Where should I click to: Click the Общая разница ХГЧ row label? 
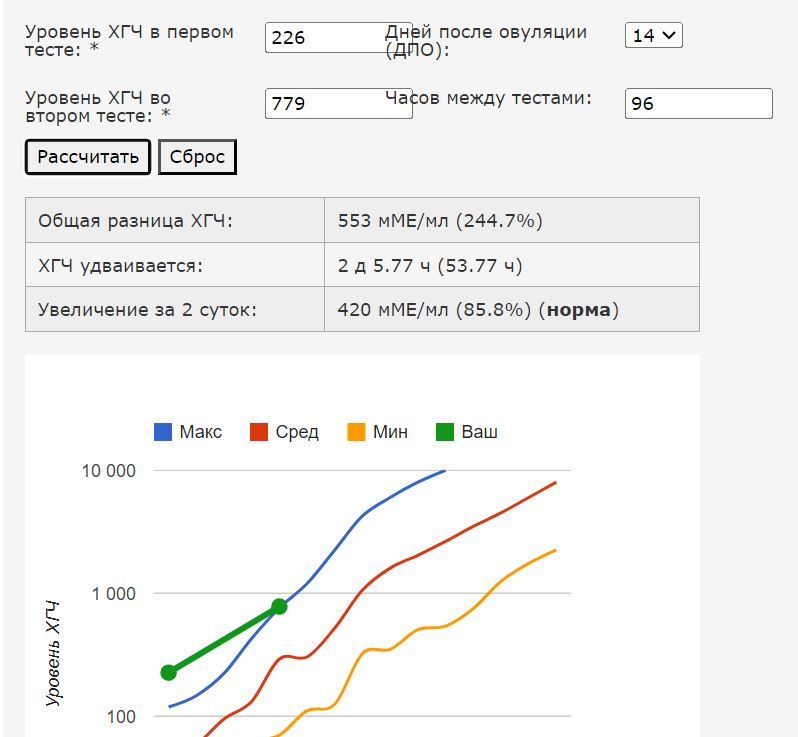click(135, 221)
